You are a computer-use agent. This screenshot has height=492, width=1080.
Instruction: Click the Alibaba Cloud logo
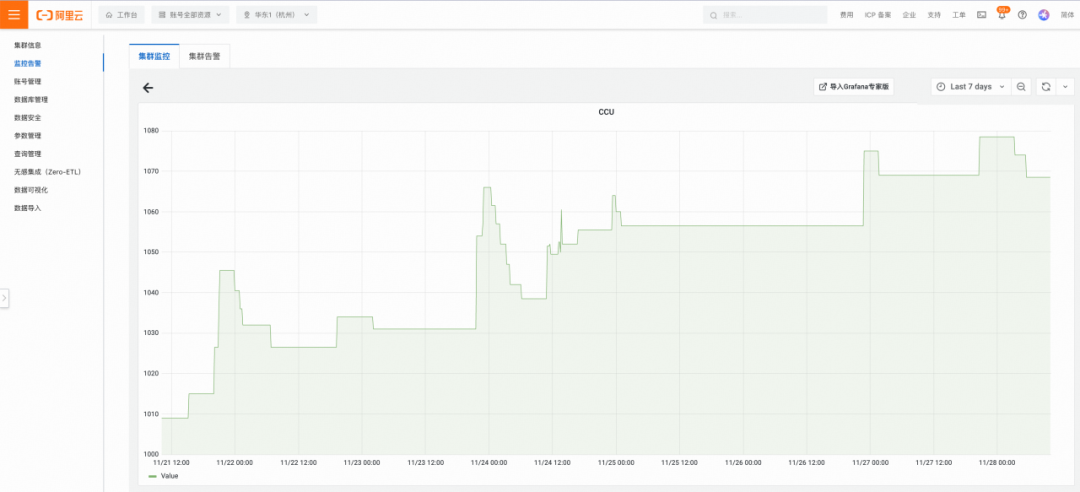click(x=60, y=15)
